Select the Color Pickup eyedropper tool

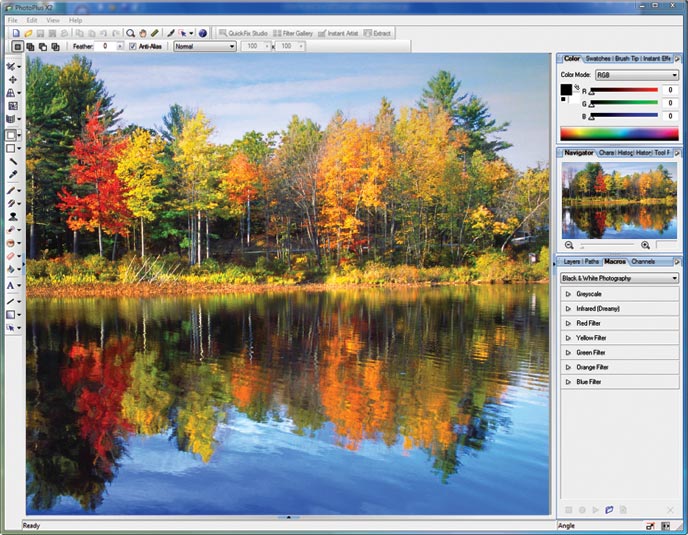point(12,175)
